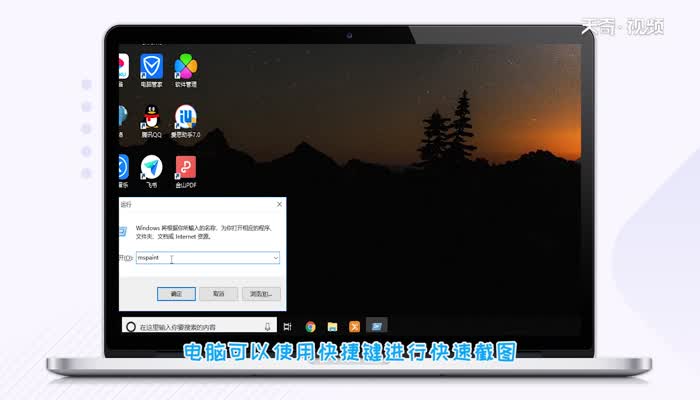Close the Run dialog with X
Image resolution: width=700 pixels, height=400 pixels.
point(279,204)
